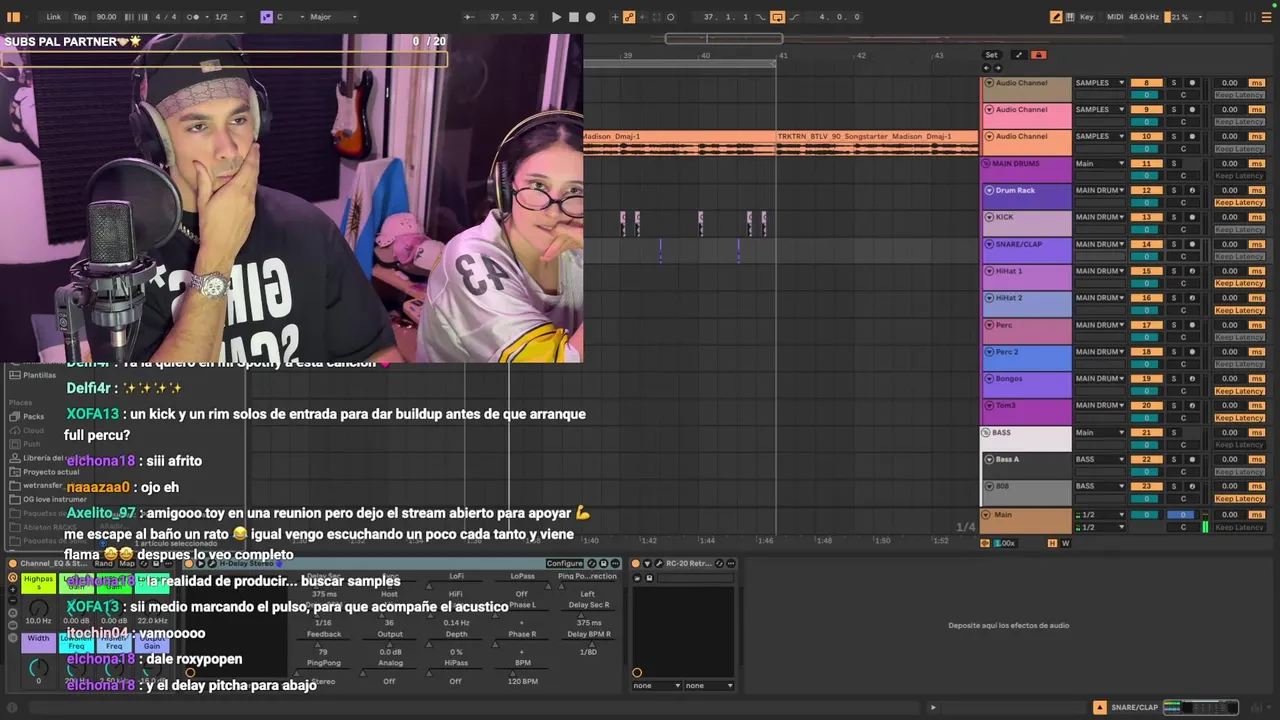The height and width of the screenshot is (720, 1280).
Task: Adjust the Width macro knob
Action: (x=38, y=667)
